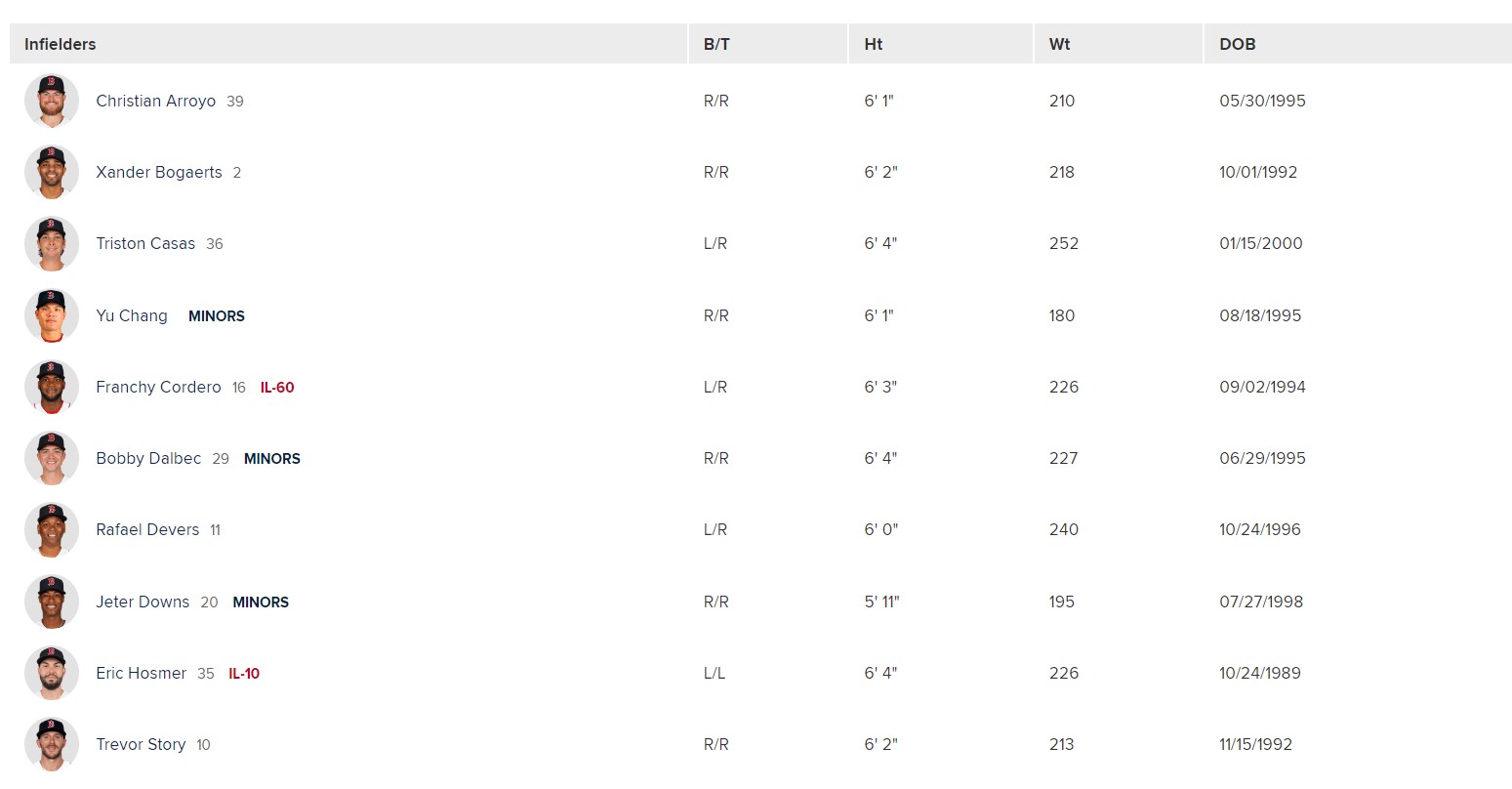Select Yu Chang's headshot image

pos(51,315)
